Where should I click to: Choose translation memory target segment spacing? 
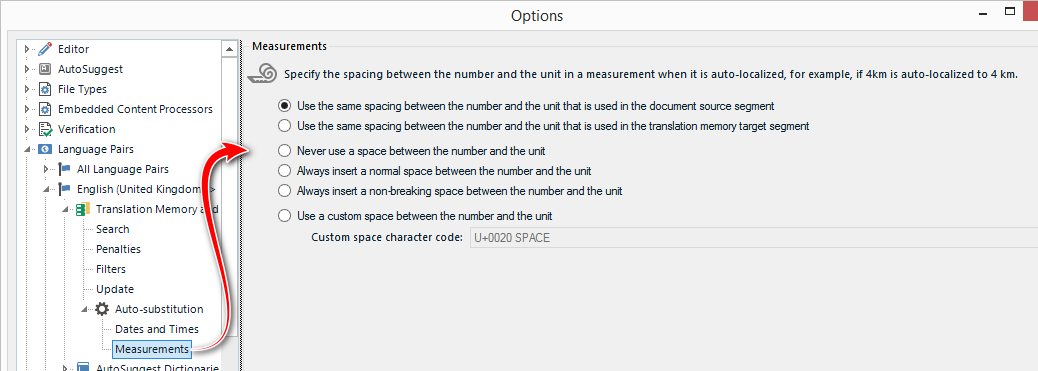click(x=284, y=125)
